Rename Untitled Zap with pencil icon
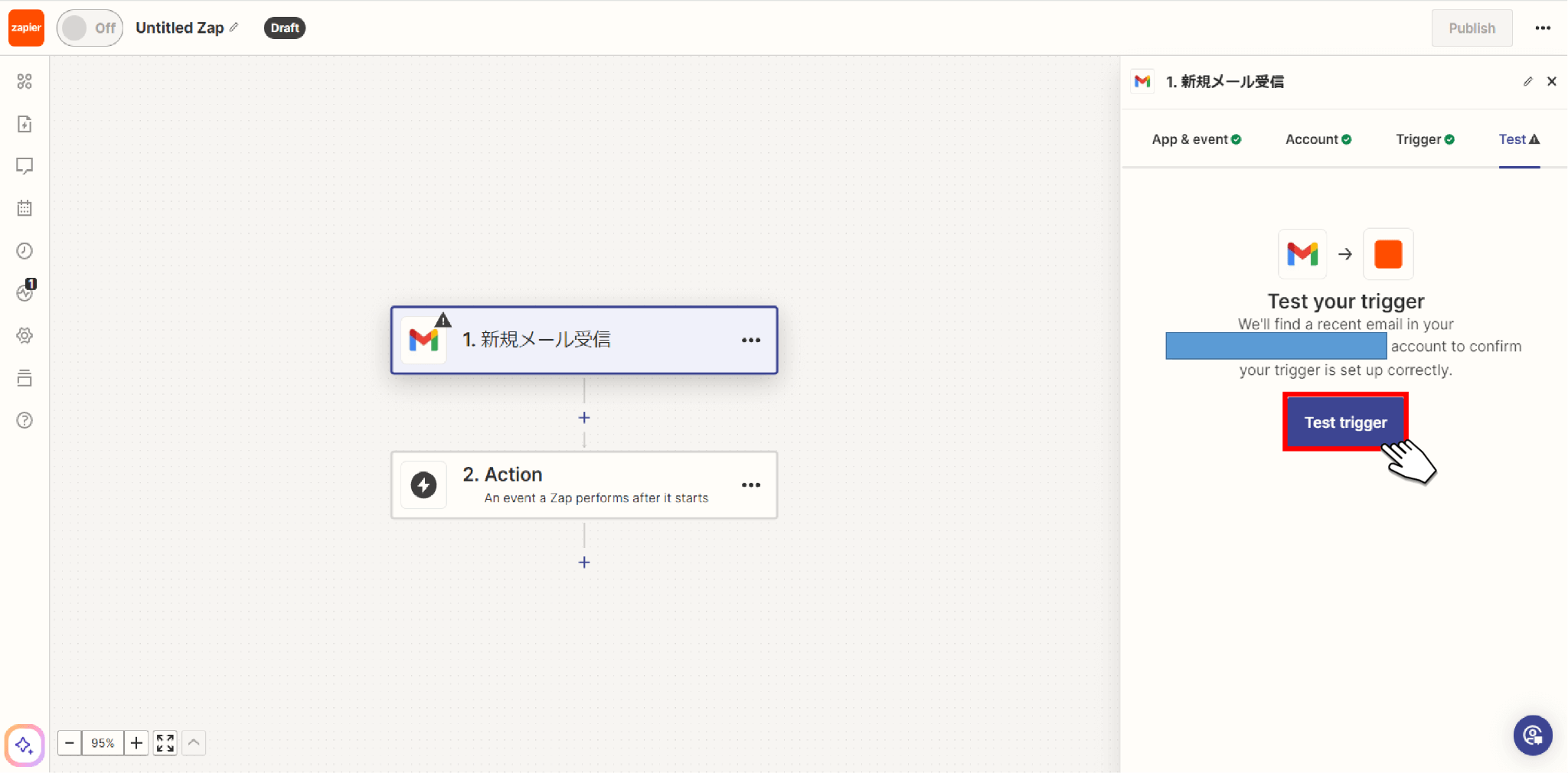Screen dimensions: 1568x773 tap(234, 28)
